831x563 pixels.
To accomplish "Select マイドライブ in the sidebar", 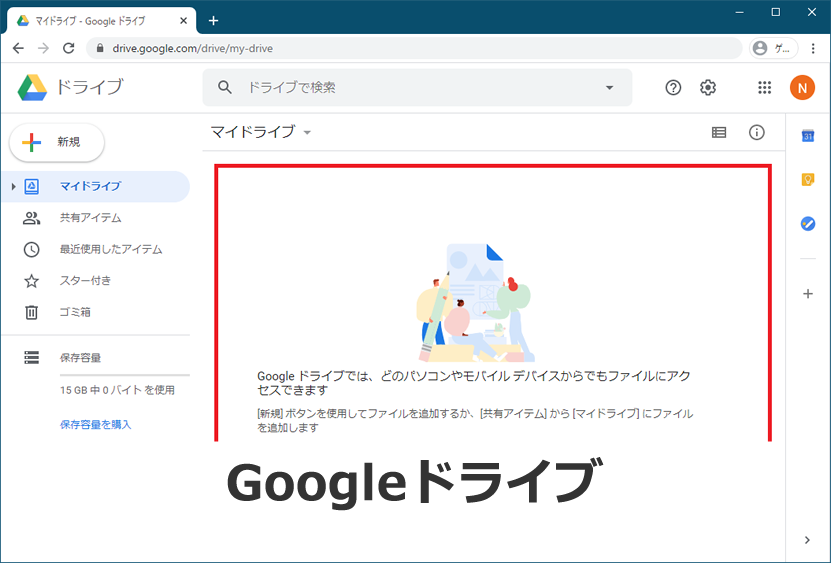I will coord(95,186).
